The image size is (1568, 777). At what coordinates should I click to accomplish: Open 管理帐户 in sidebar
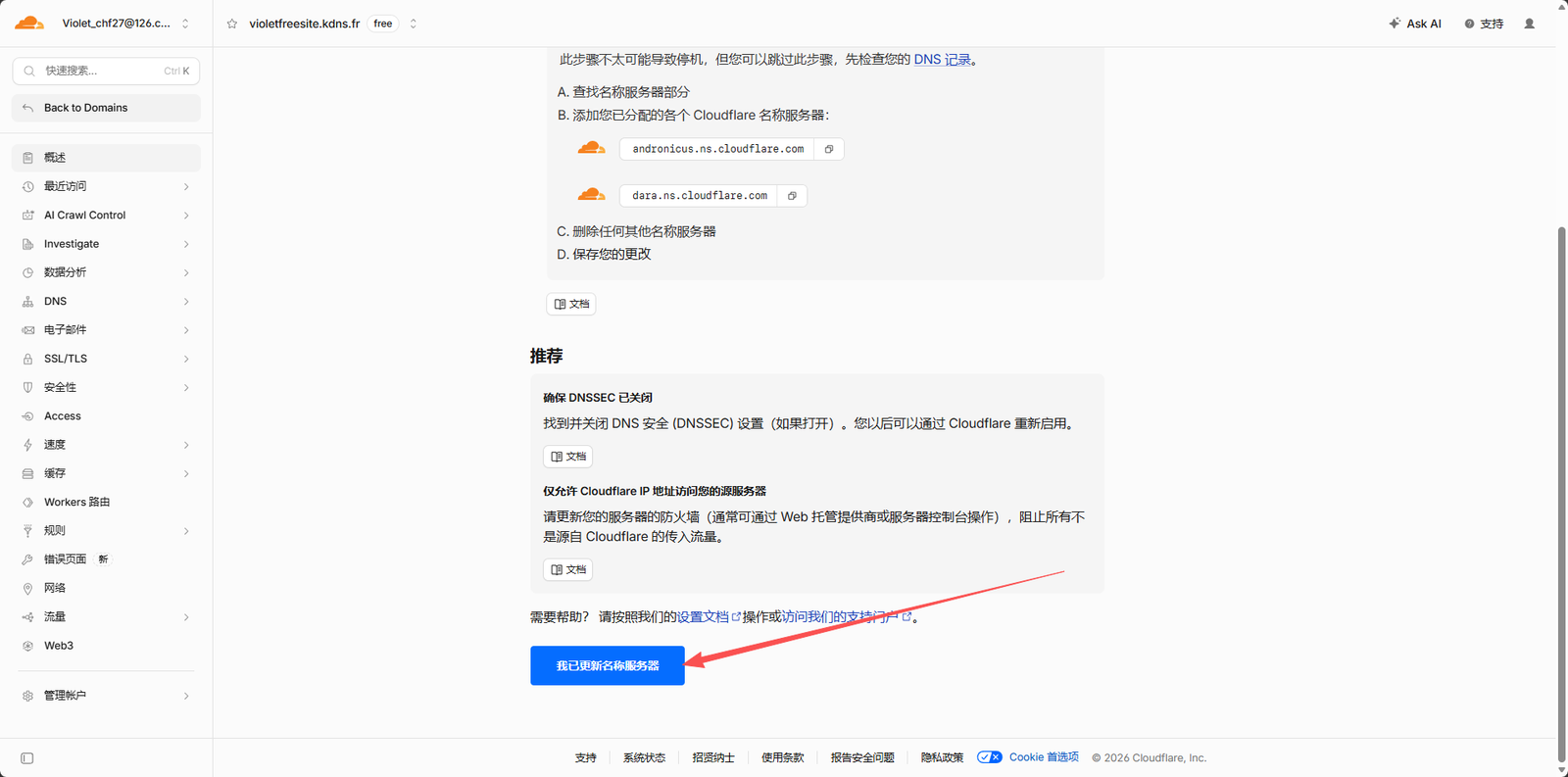(106, 696)
